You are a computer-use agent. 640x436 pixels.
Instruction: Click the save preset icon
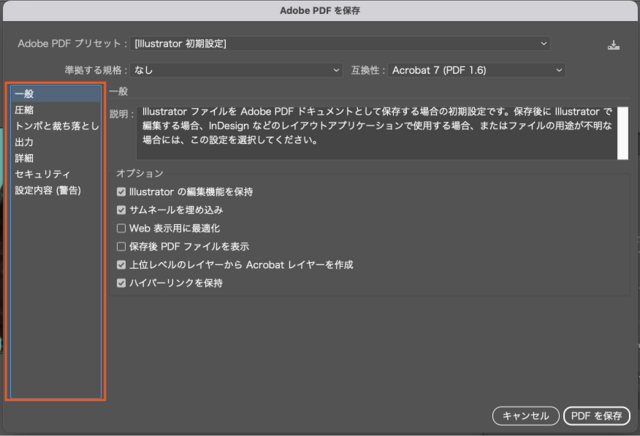click(x=613, y=45)
